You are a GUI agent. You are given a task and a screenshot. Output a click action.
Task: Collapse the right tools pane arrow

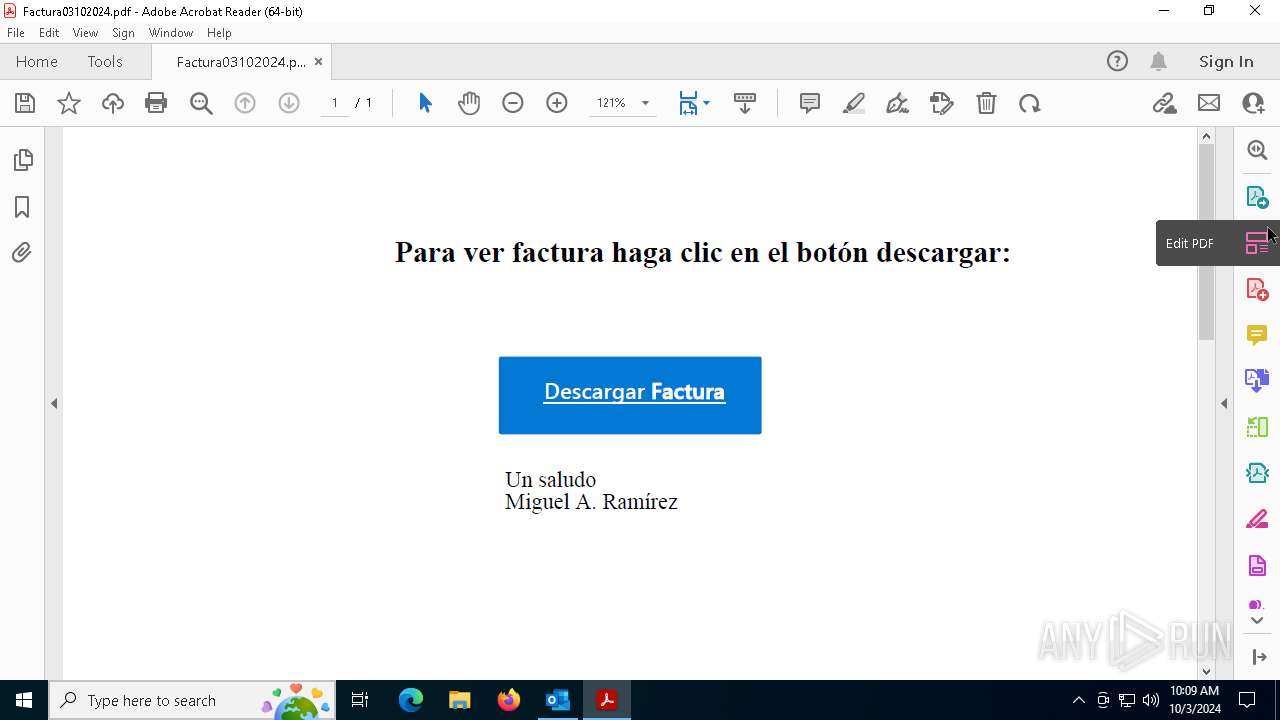1224,404
